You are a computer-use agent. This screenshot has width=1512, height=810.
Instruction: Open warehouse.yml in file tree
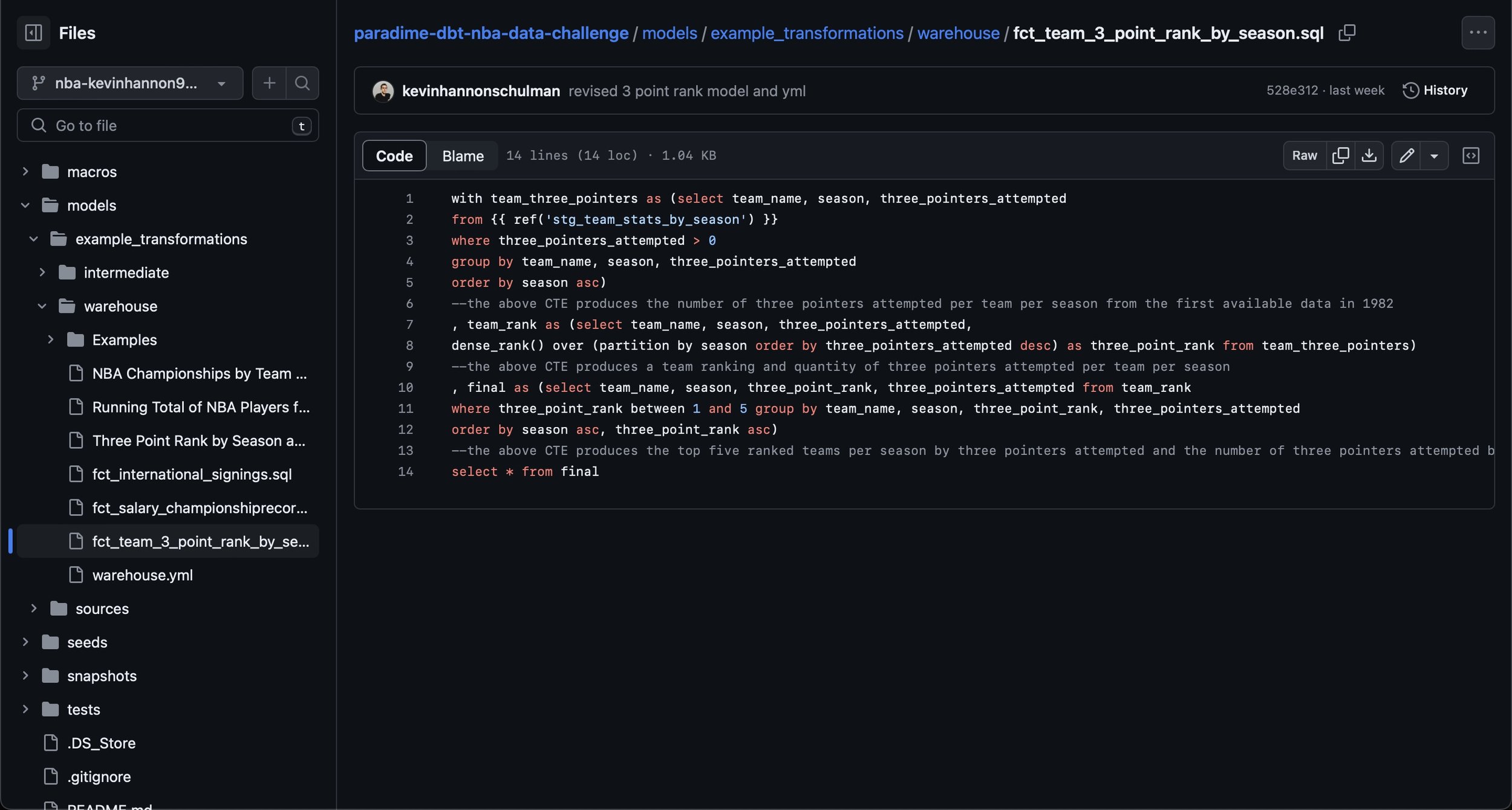pyautogui.click(x=142, y=575)
